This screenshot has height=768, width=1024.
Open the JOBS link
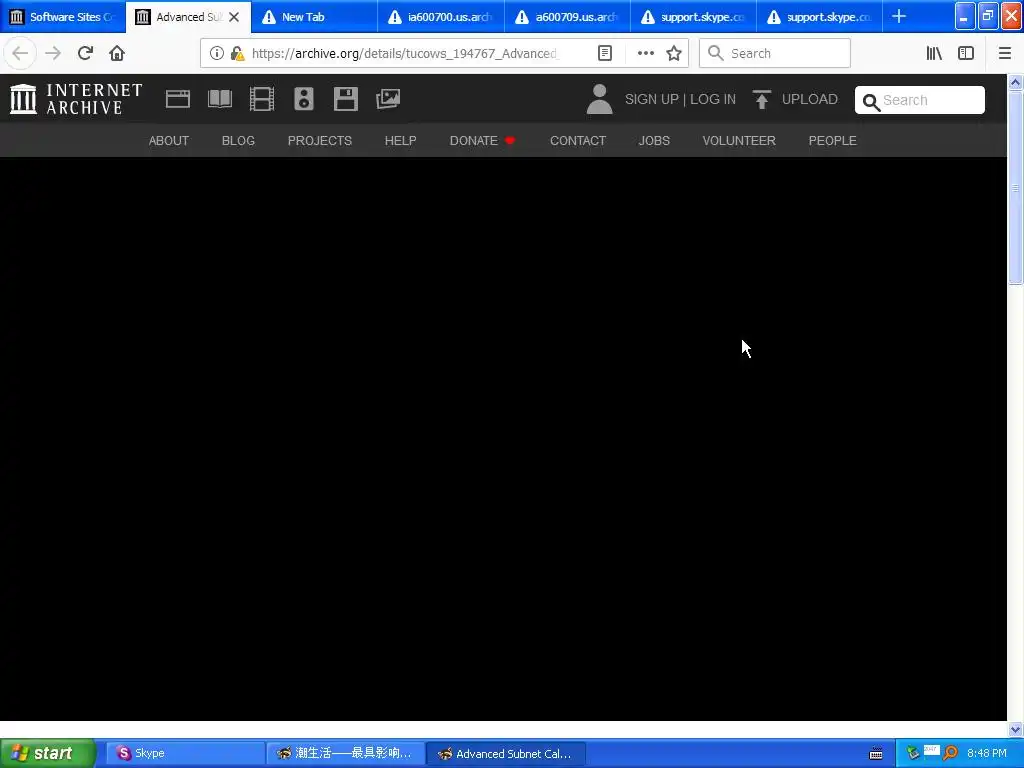[x=654, y=140]
